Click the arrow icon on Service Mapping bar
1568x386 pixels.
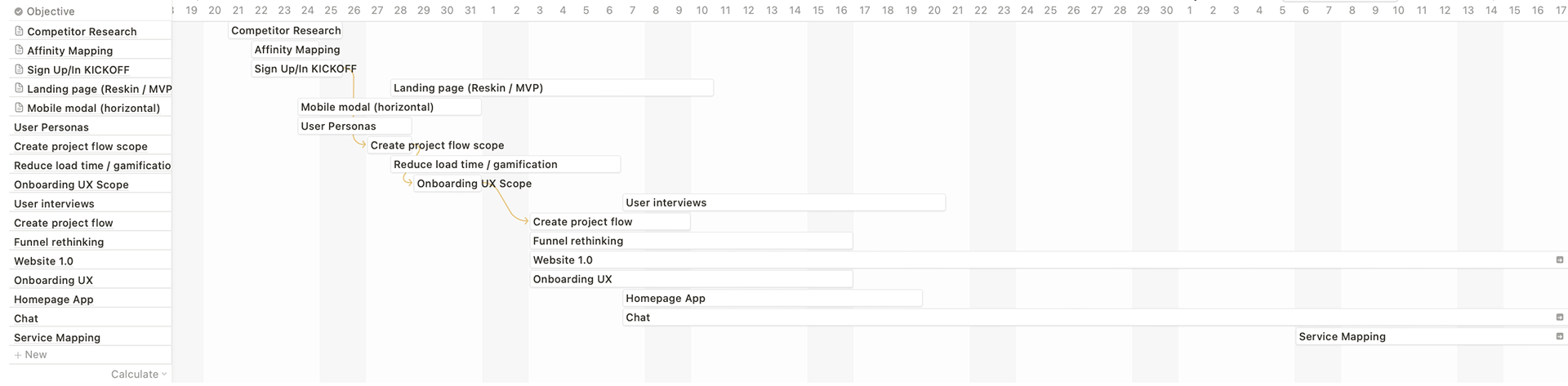click(1559, 336)
